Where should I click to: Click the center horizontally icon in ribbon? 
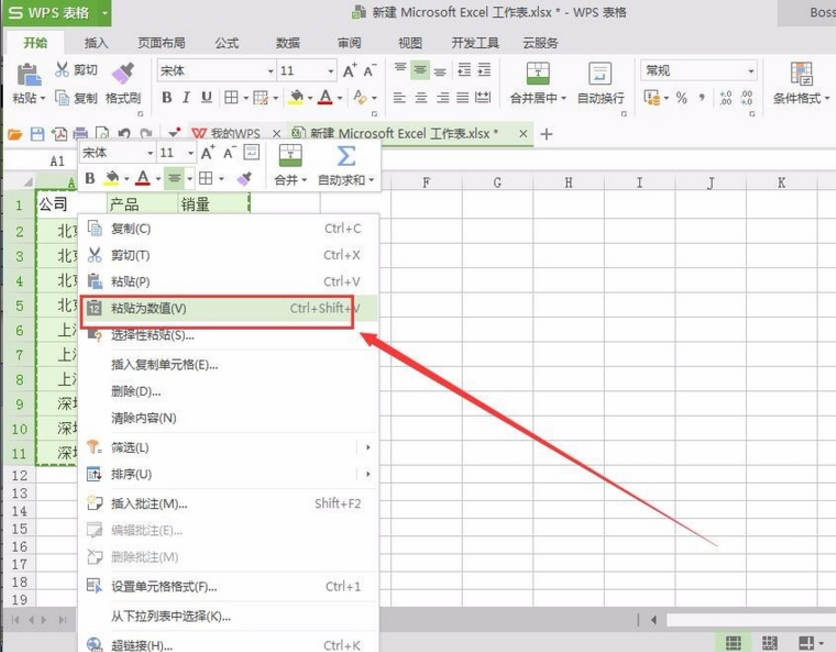tap(421, 98)
